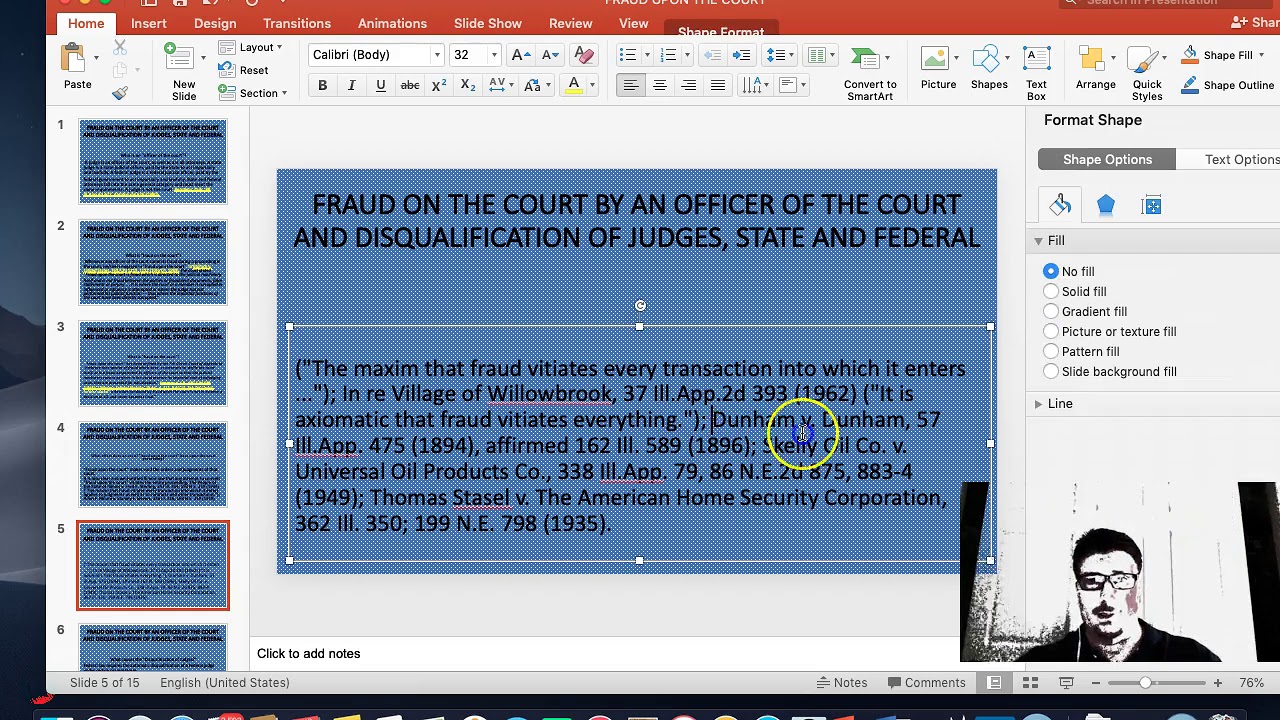Viewport: 1280px width, 720px height.
Task: Click the zoom in plus button
Action: point(1217,682)
